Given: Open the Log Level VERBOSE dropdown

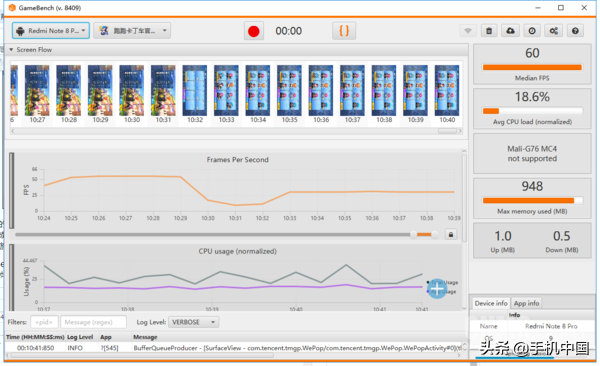Looking at the screenshot, I should (x=193, y=322).
